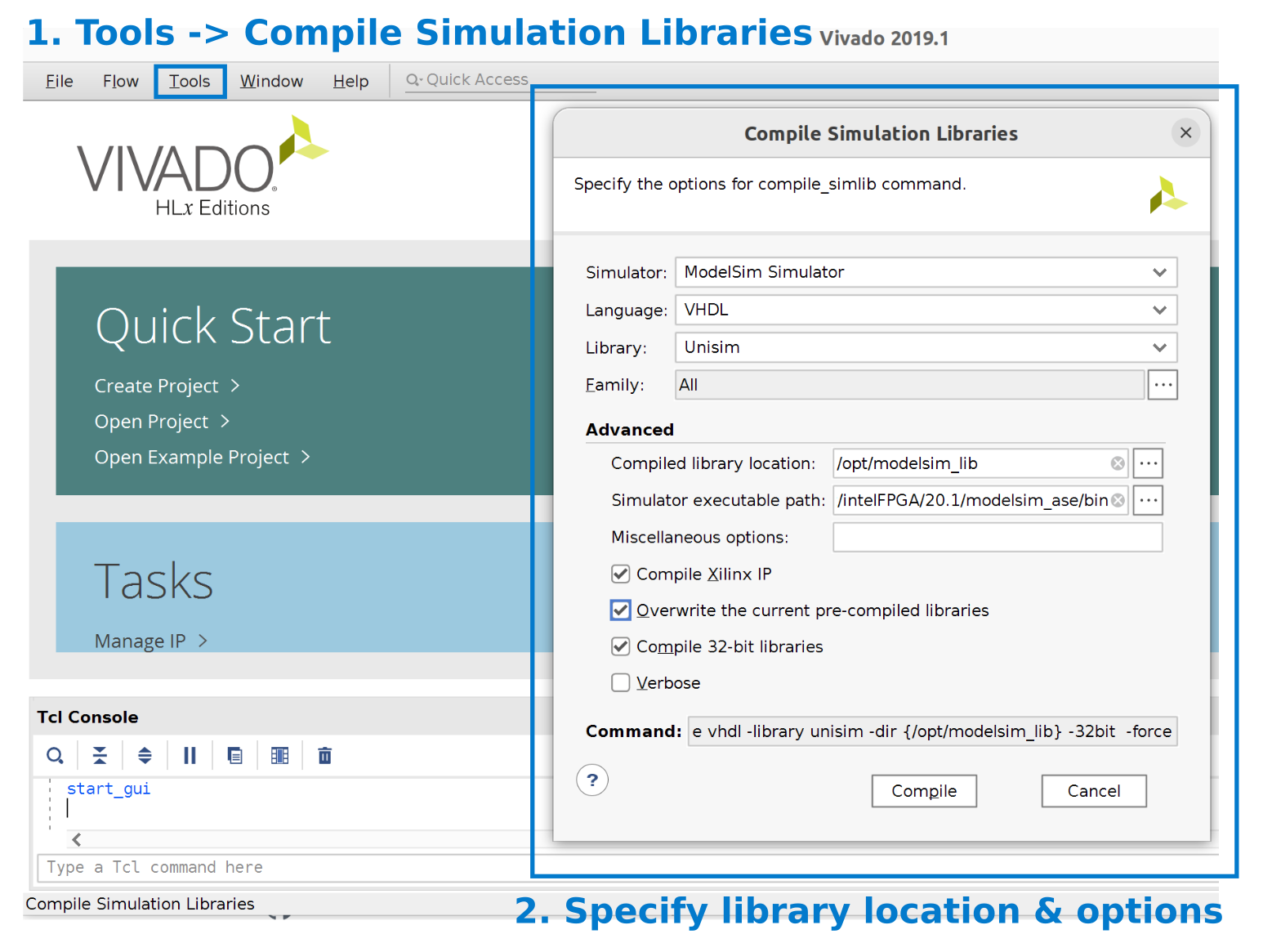Click the Quick Access search magnifier icon
Viewport: 1272px width, 952px height.
tap(414, 80)
